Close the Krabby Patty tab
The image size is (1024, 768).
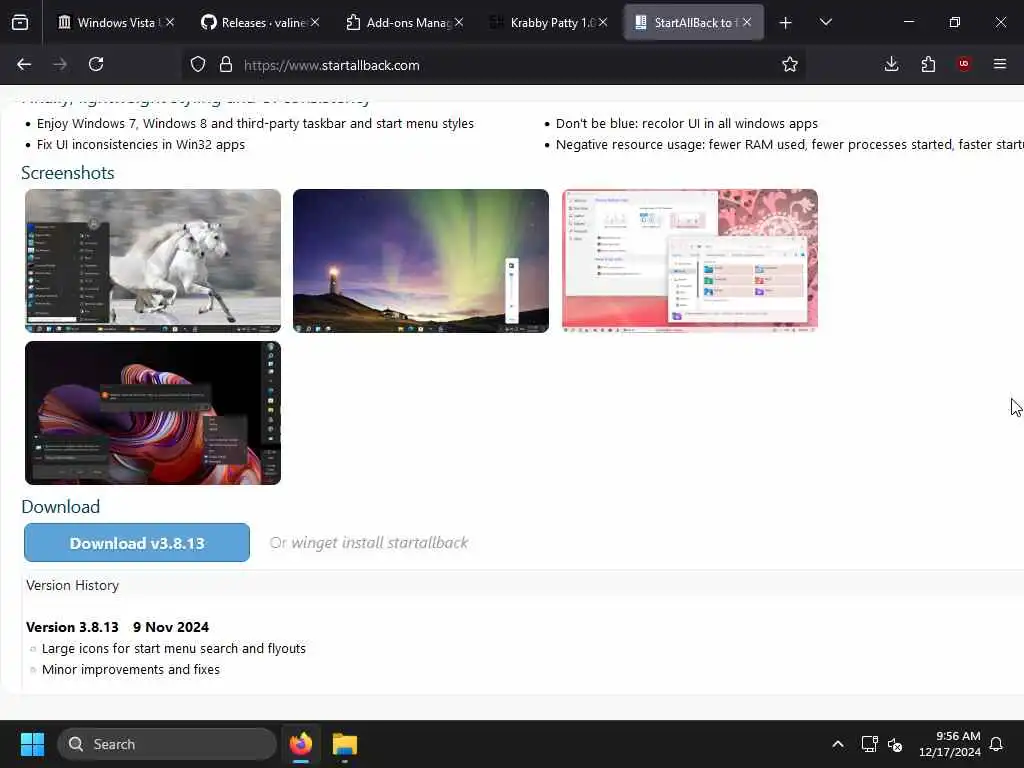point(603,22)
